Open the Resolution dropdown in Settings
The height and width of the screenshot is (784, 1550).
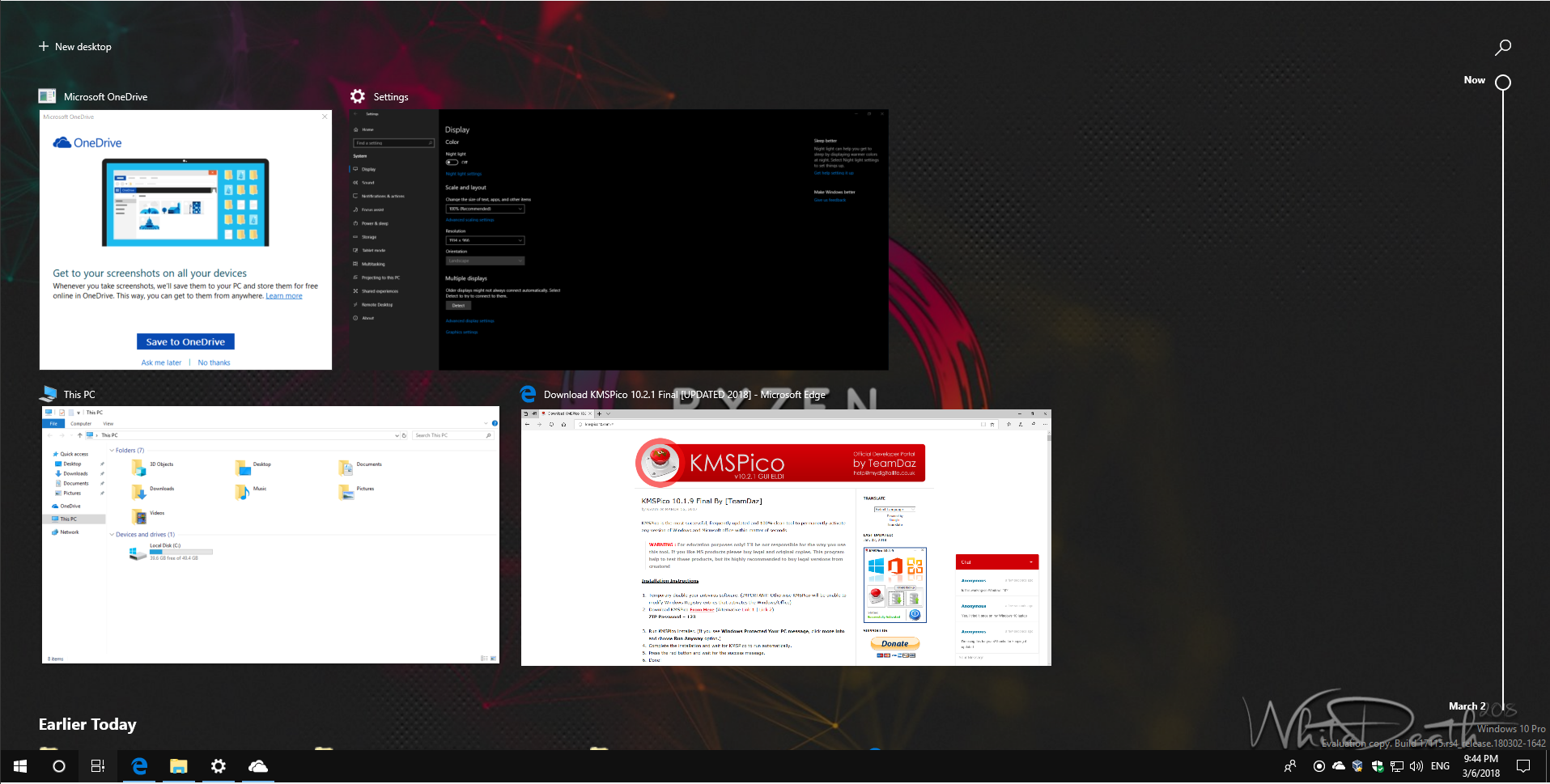[485, 240]
